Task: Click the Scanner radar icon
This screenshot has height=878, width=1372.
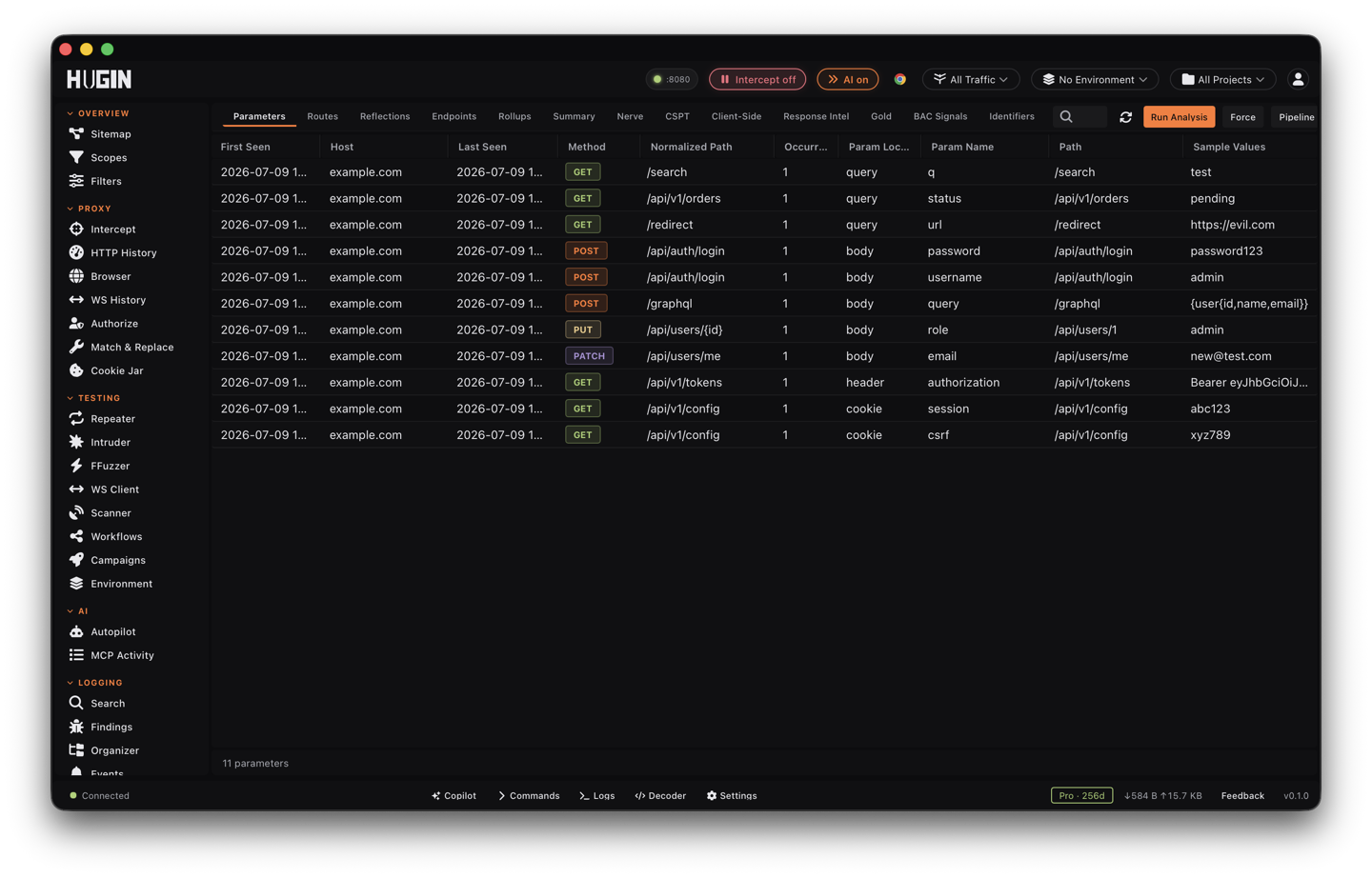Action: pos(76,512)
